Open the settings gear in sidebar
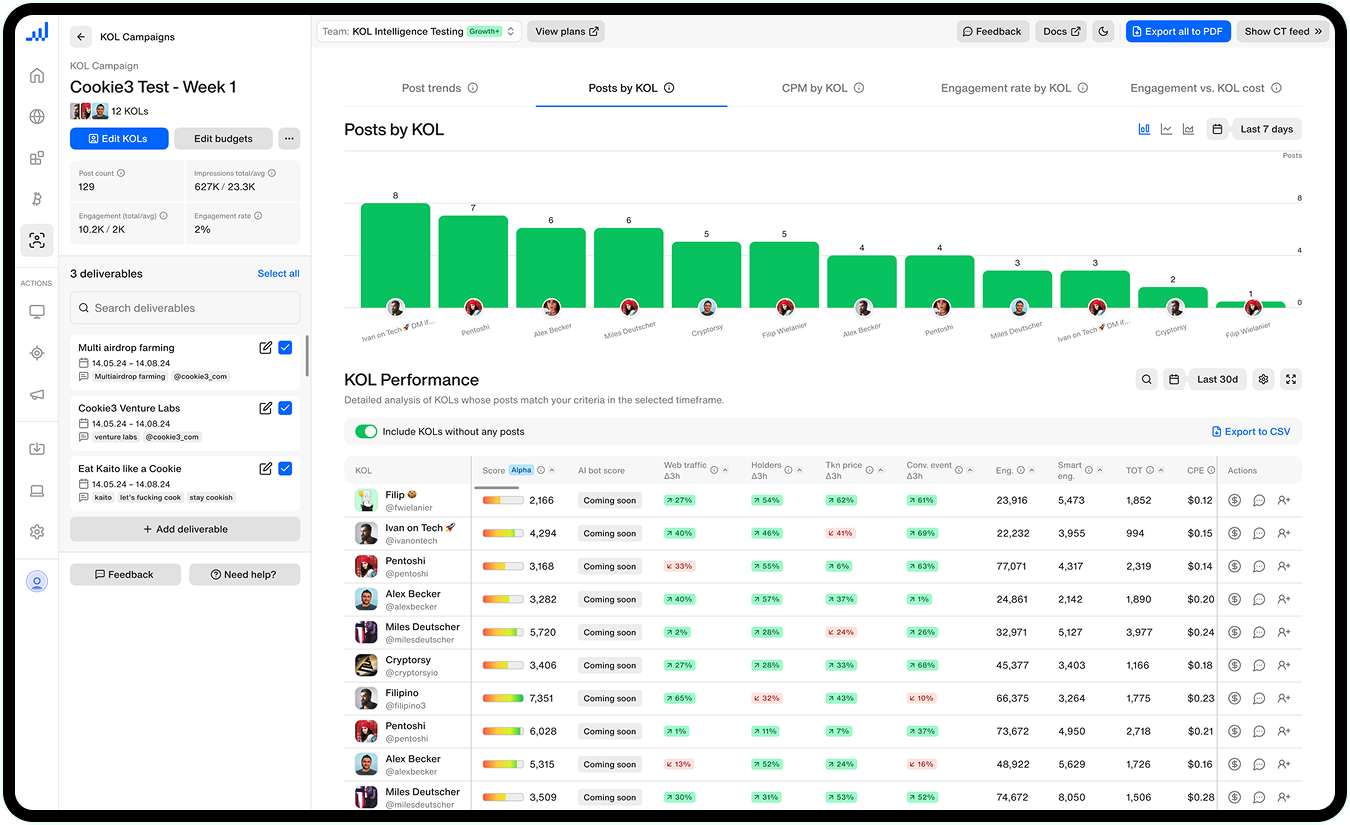This screenshot has width=1350, height=825. point(37,532)
